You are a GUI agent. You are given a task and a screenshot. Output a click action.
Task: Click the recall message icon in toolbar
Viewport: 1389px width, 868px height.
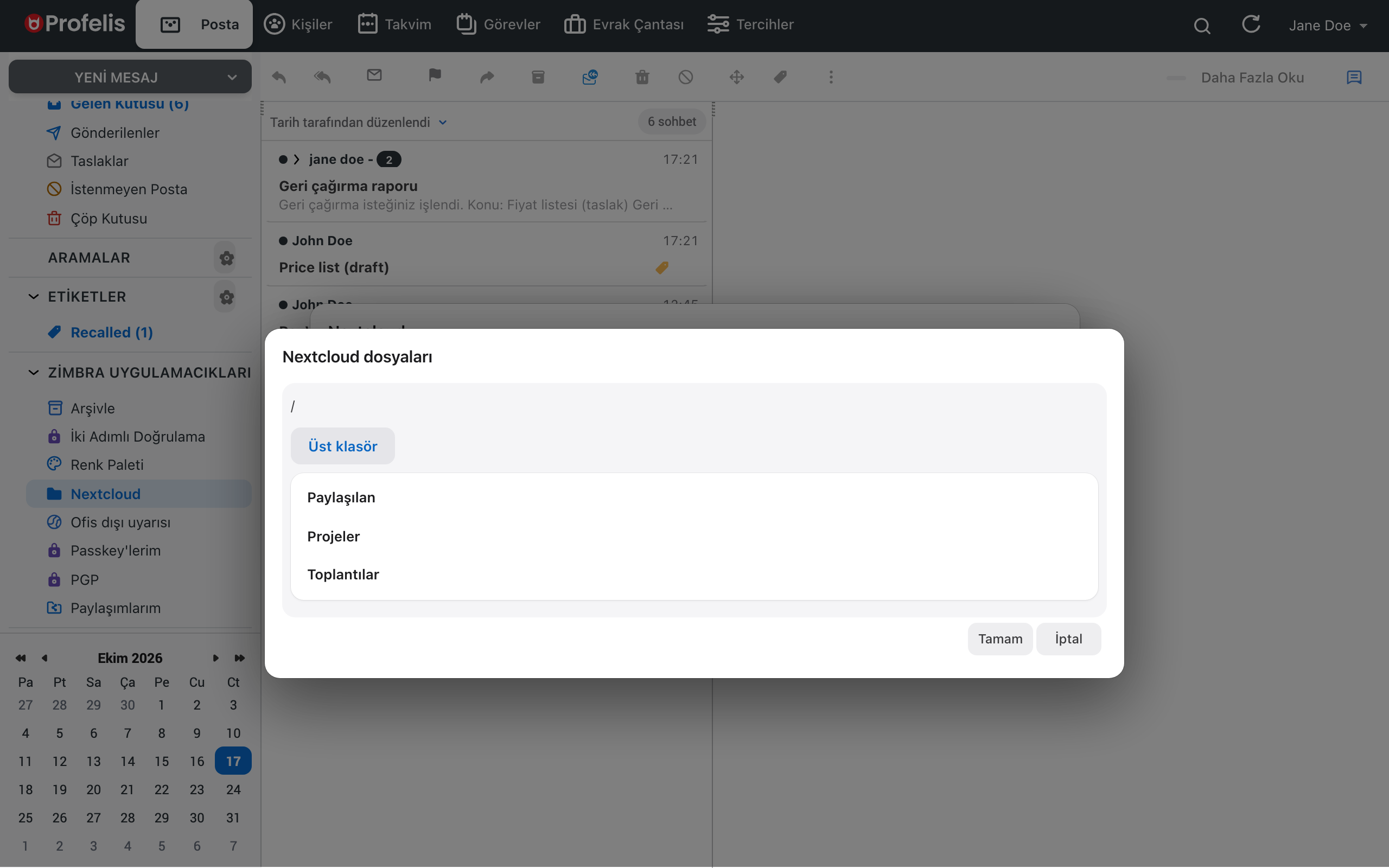tap(590, 77)
